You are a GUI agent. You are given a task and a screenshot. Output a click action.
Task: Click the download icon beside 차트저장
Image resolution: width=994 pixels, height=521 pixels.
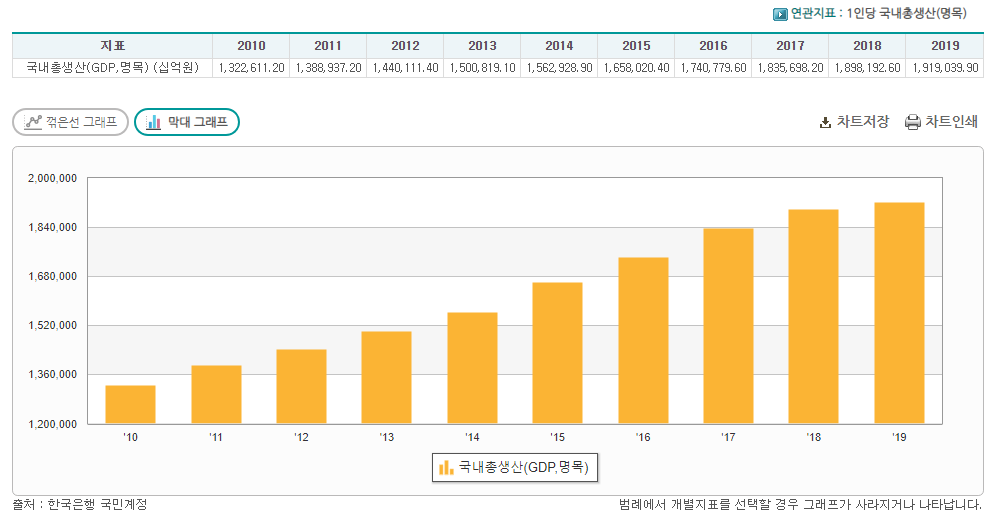pyautogui.click(x=825, y=123)
